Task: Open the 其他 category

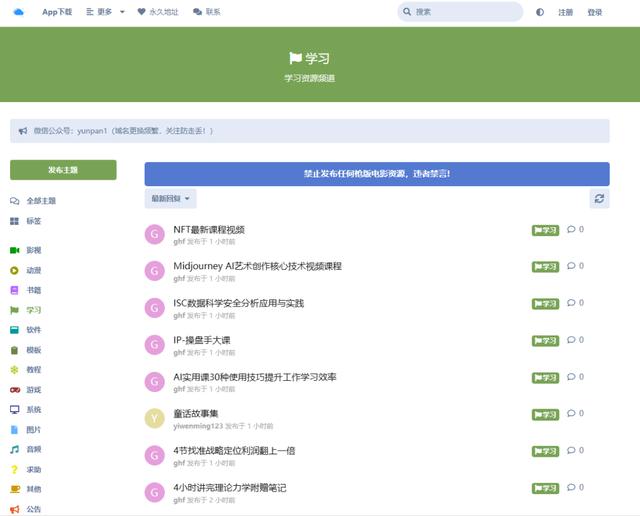Action: [25, 489]
